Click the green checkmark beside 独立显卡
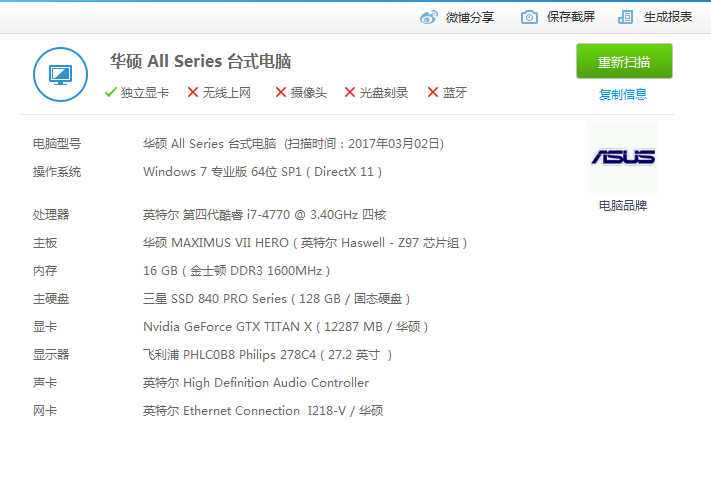711x498 pixels. click(x=111, y=93)
